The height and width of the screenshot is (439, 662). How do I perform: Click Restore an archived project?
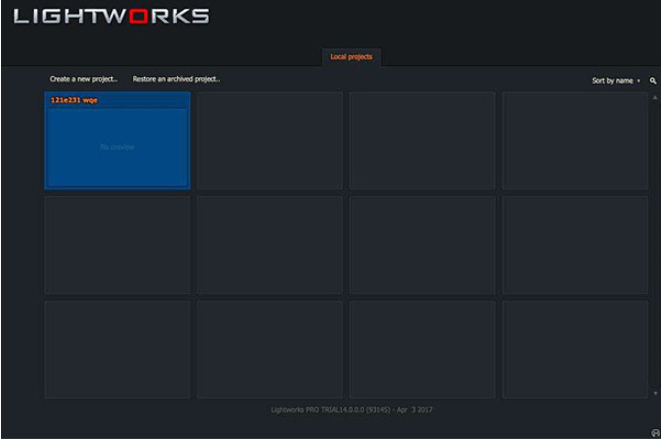[x=176, y=79]
